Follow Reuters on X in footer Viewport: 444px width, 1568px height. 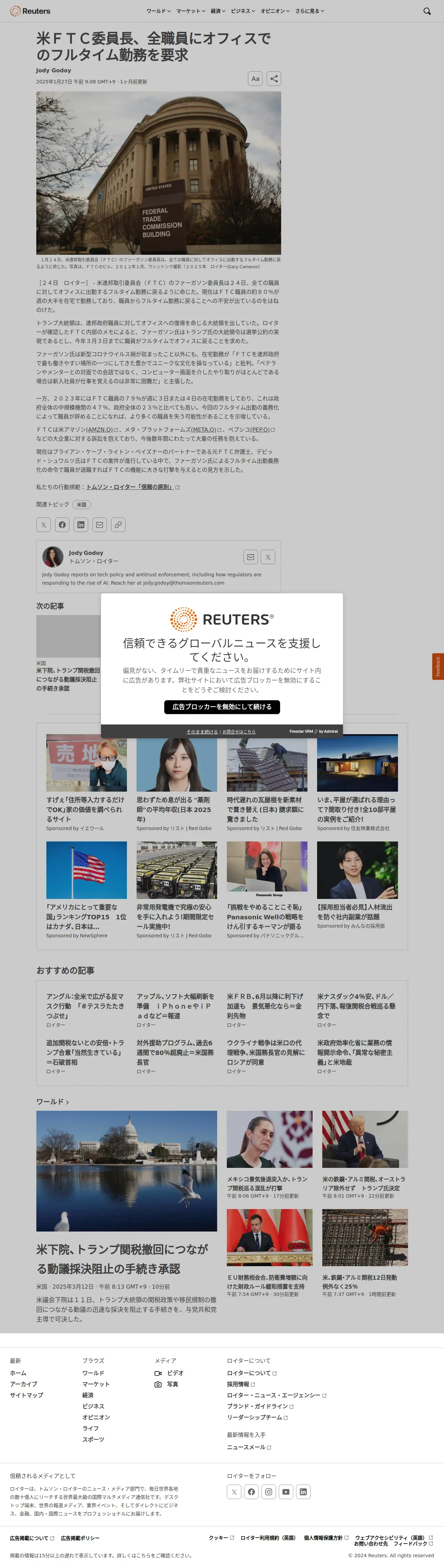click(234, 1492)
